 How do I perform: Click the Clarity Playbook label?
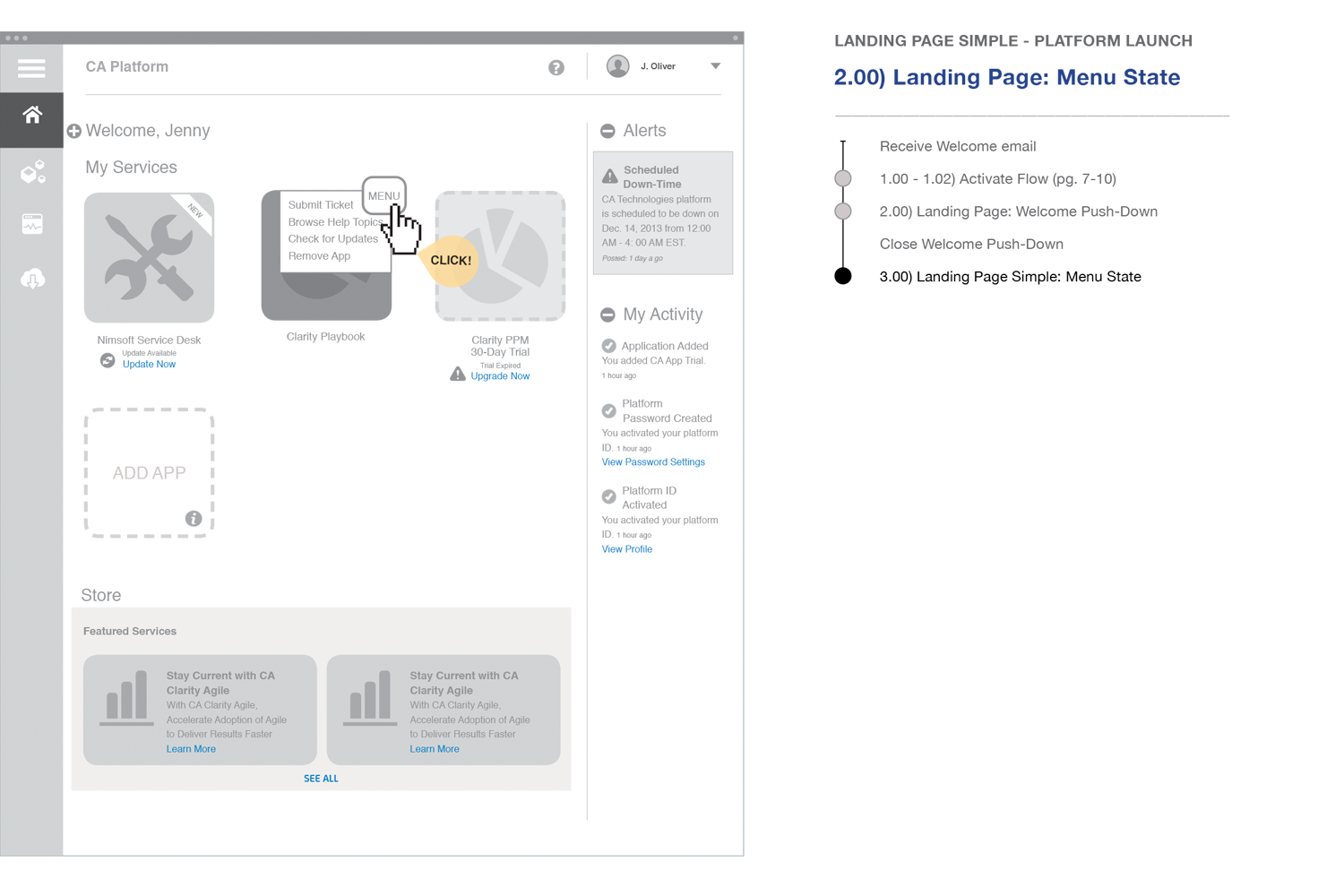pyautogui.click(x=326, y=337)
